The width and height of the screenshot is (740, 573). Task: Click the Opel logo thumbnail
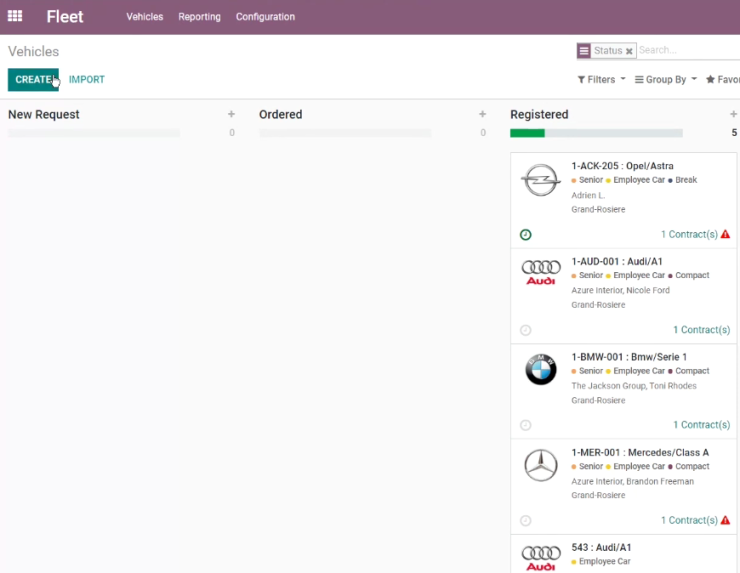[x=541, y=180]
